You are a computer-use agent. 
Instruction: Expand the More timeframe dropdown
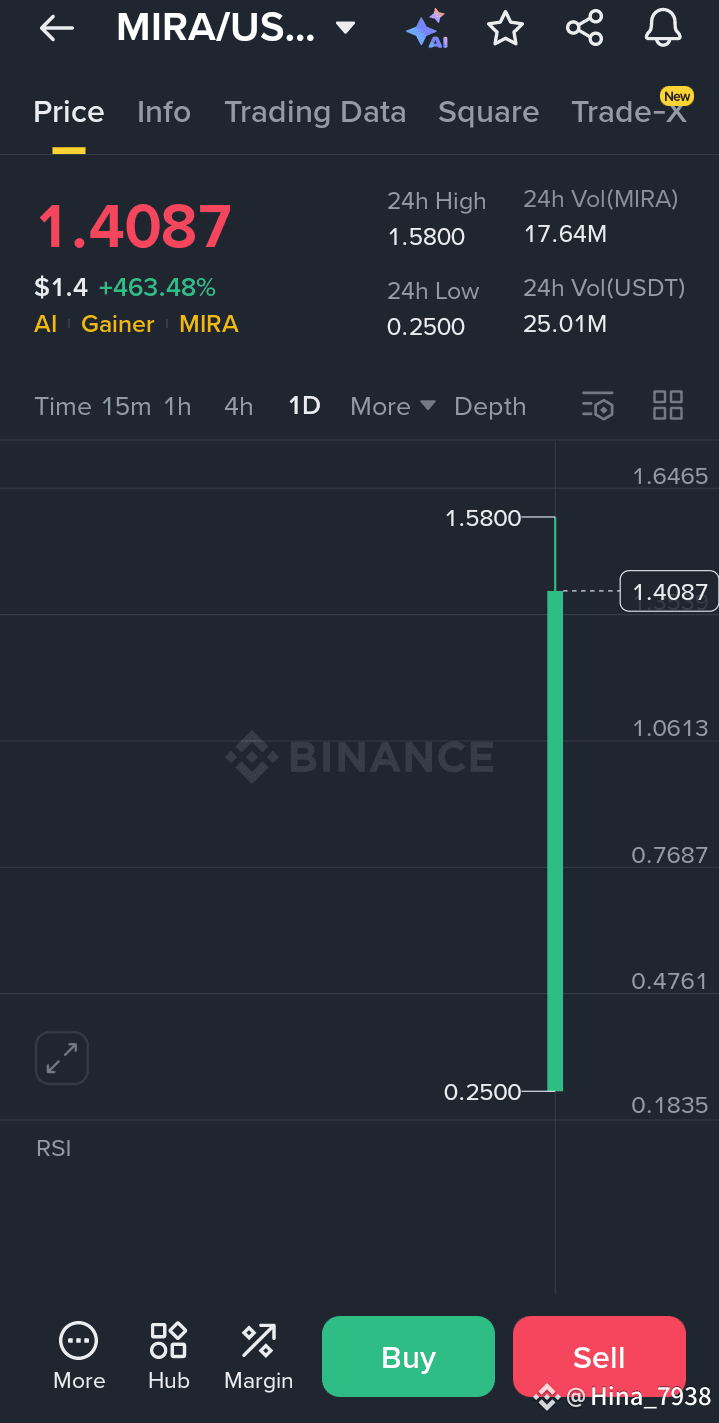point(393,406)
